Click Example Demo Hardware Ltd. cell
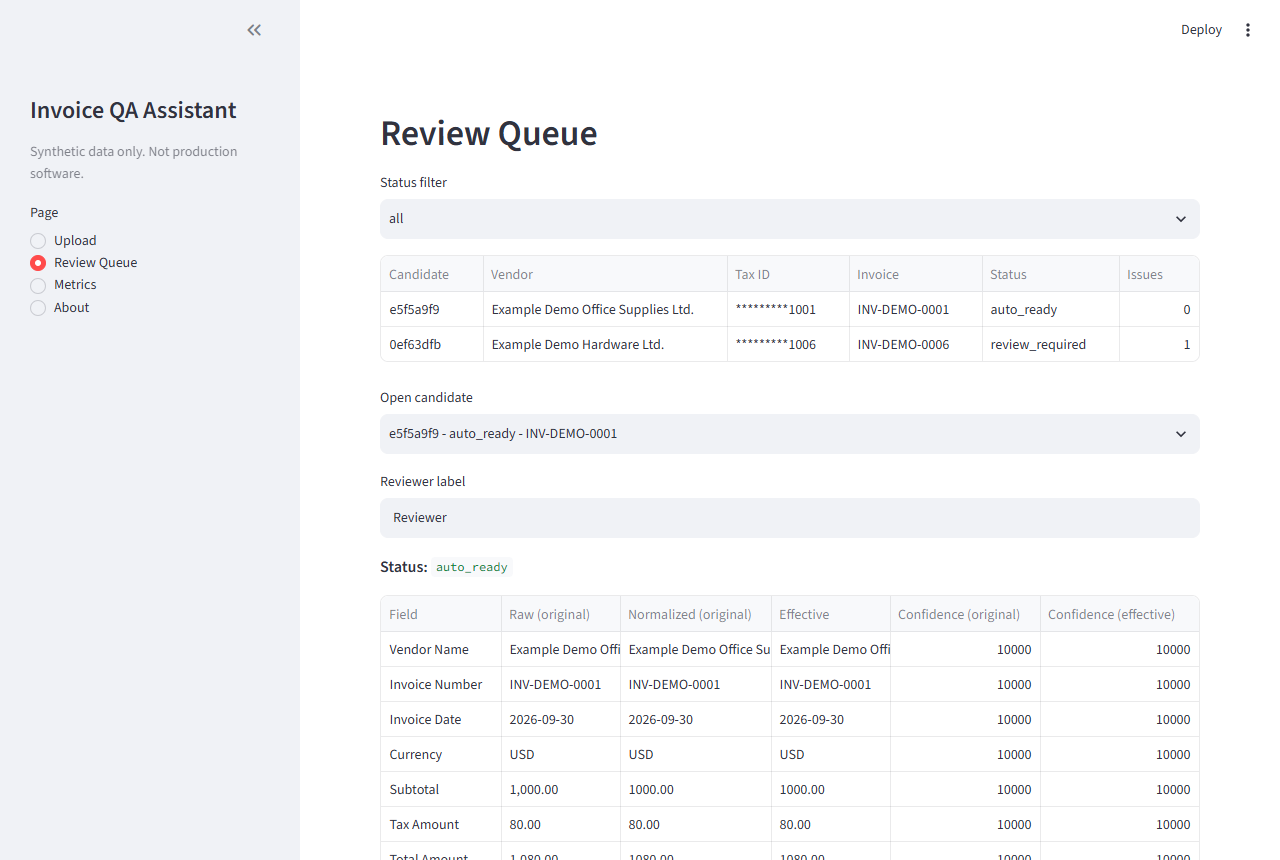 (x=605, y=344)
